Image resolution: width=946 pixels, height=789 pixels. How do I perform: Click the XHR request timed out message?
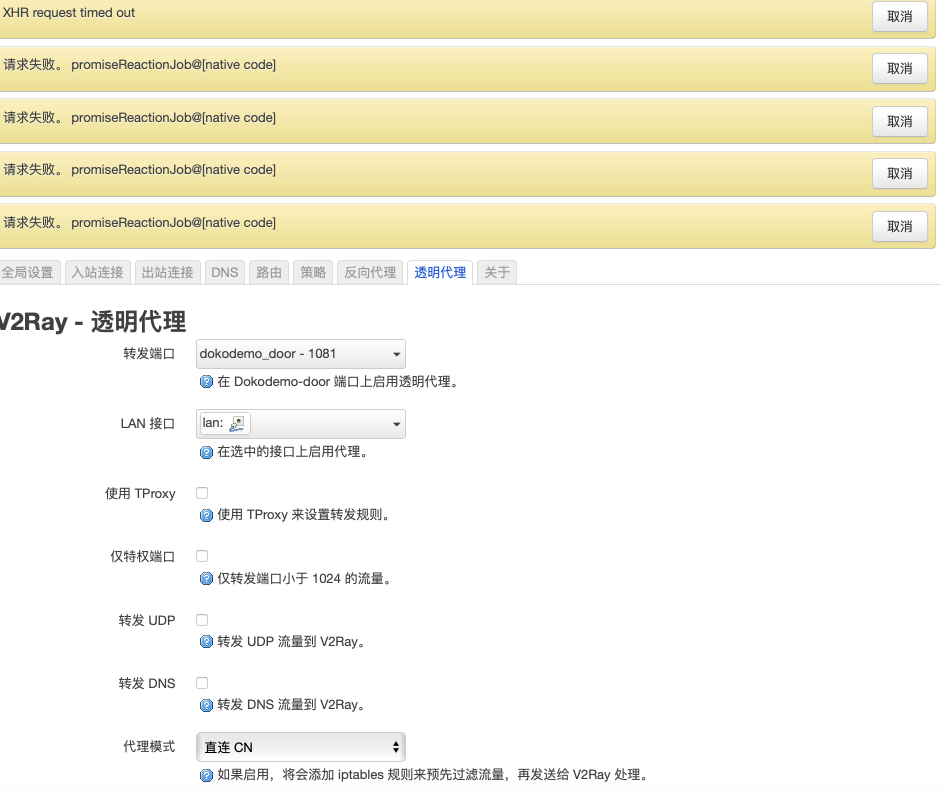coord(69,13)
